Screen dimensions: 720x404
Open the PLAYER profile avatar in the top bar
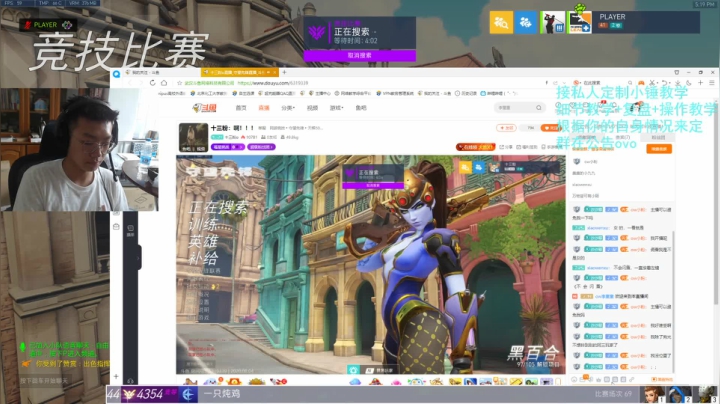click(x=552, y=22)
